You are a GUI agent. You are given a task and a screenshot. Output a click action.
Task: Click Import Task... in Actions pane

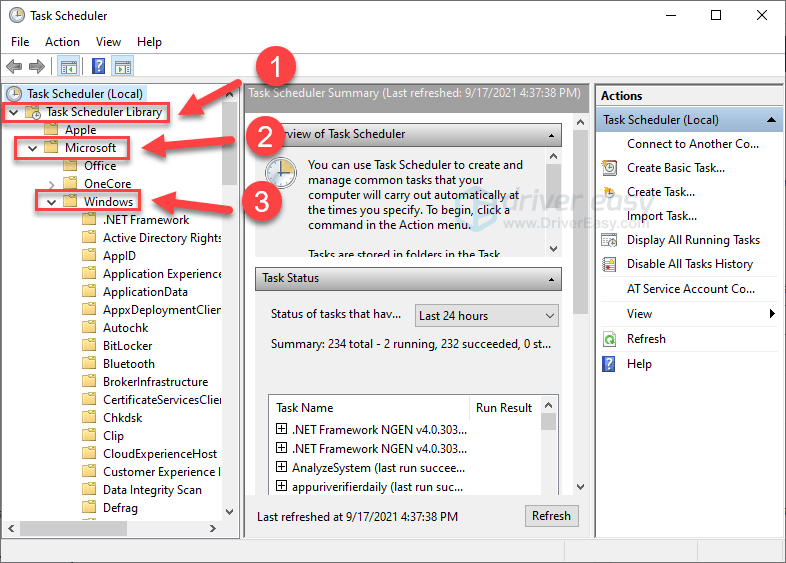(x=661, y=216)
